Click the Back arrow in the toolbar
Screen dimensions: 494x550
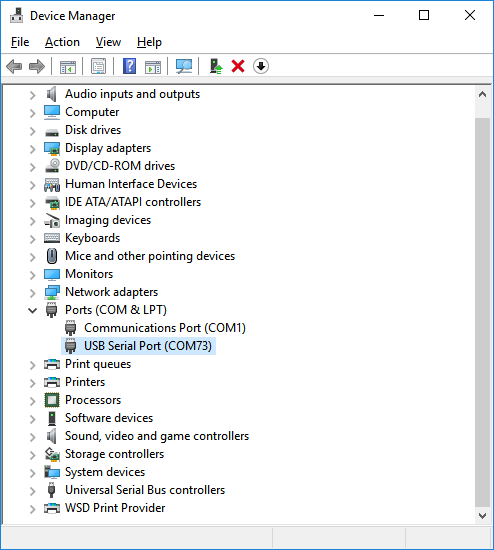click(x=14, y=66)
